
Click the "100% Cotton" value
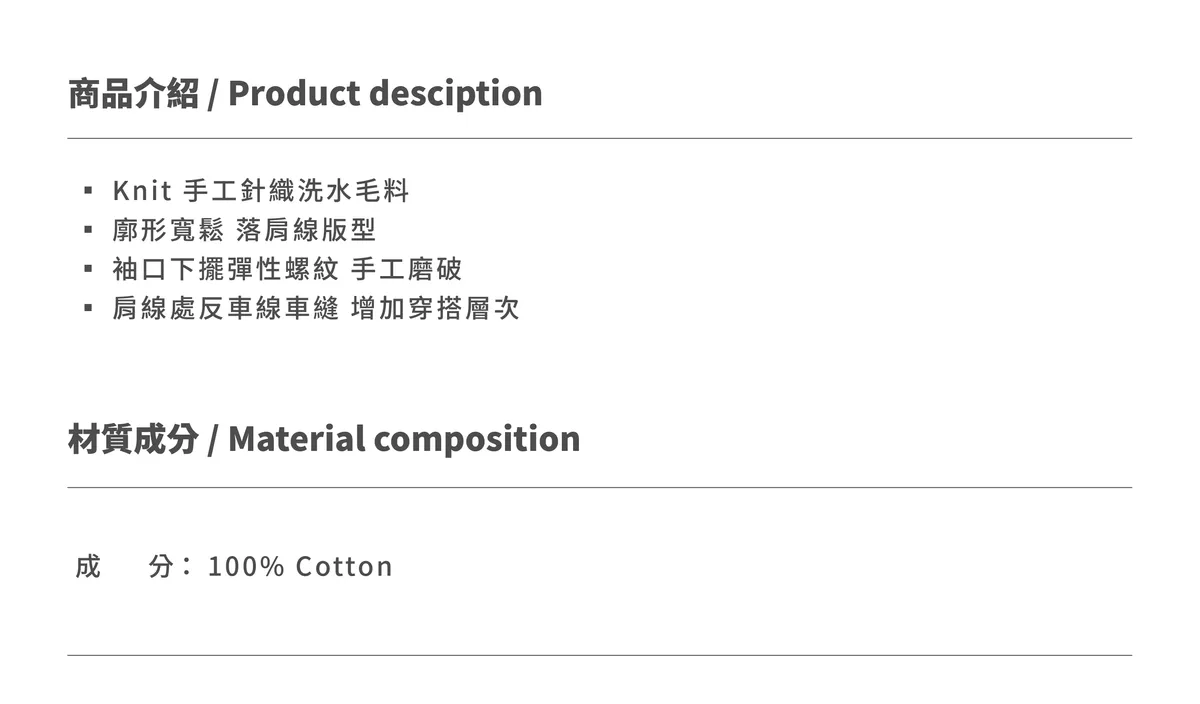coord(300,567)
